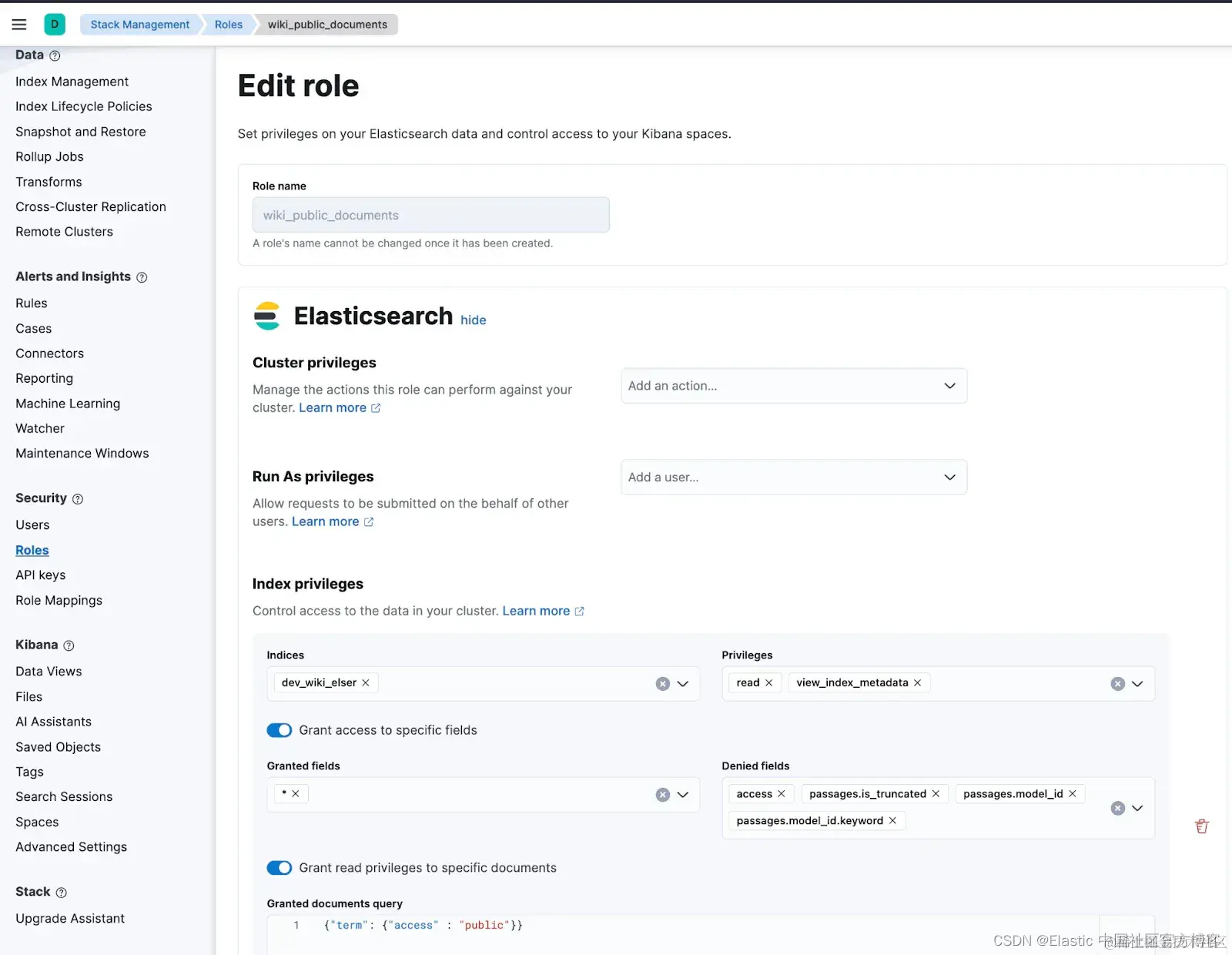The height and width of the screenshot is (955, 1232).
Task: Clear all granted fields
Action: (662, 795)
